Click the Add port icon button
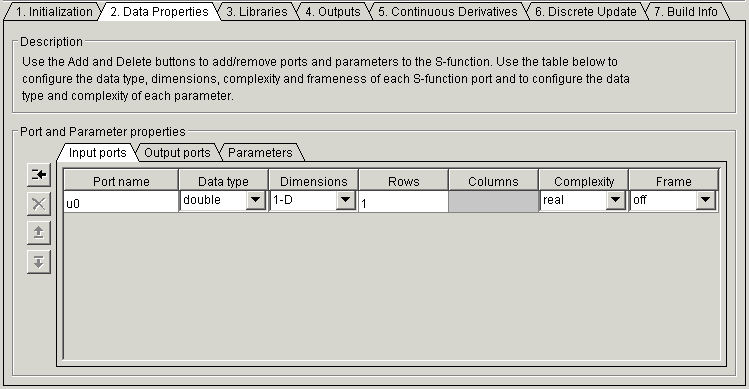This screenshot has width=749, height=389. tap(39, 174)
